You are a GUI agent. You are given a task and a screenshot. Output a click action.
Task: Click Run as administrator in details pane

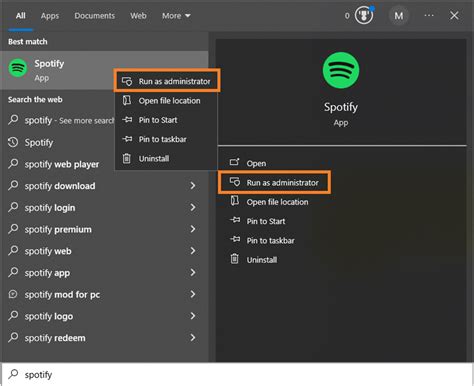pos(274,182)
